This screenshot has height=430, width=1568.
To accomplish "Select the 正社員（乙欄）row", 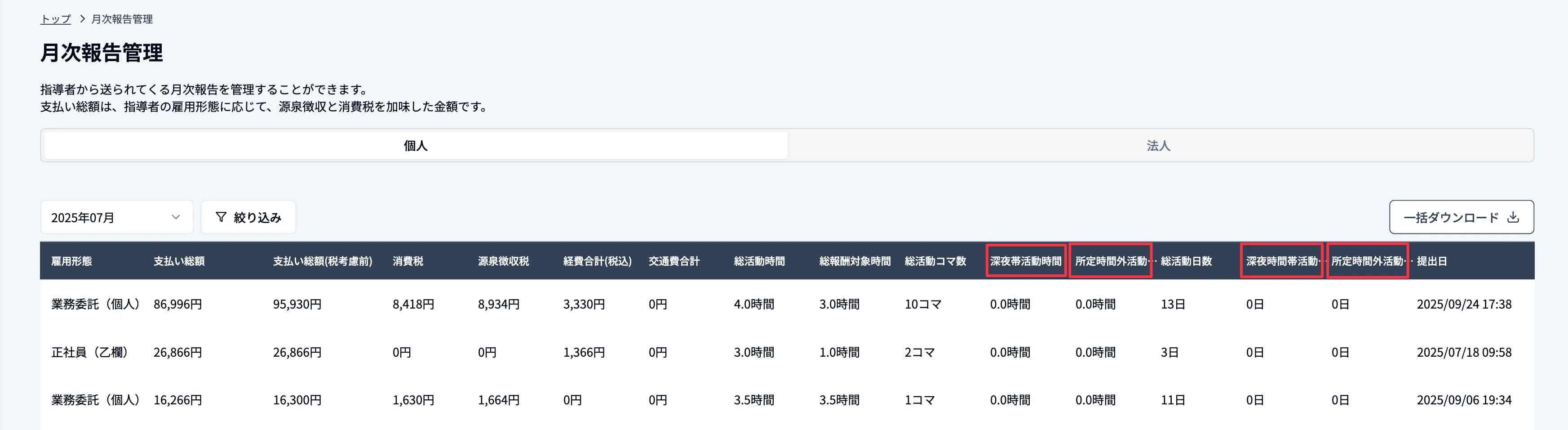I will 90,353.
